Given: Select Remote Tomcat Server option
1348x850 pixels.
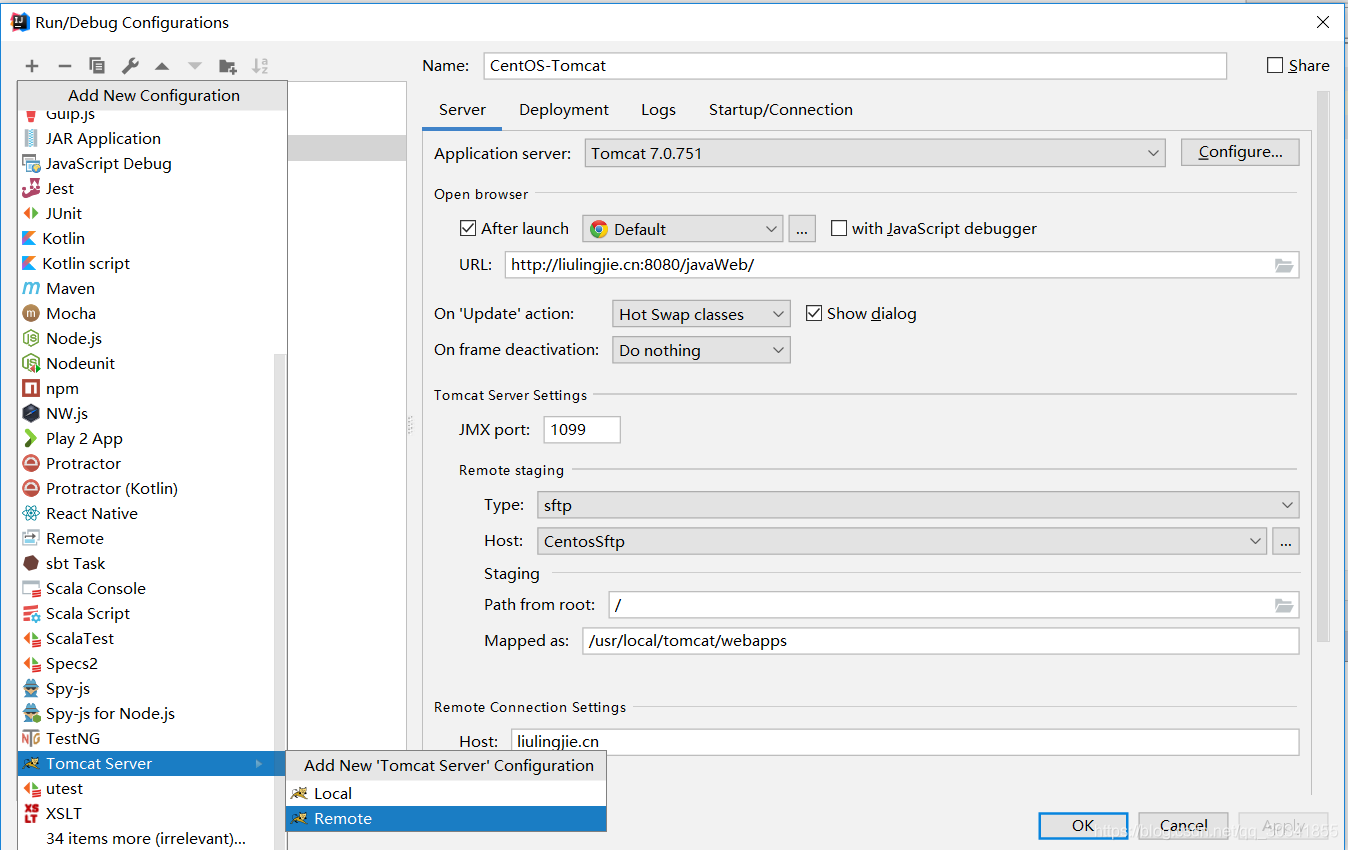Looking at the screenshot, I should pyautogui.click(x=446, y=818).
